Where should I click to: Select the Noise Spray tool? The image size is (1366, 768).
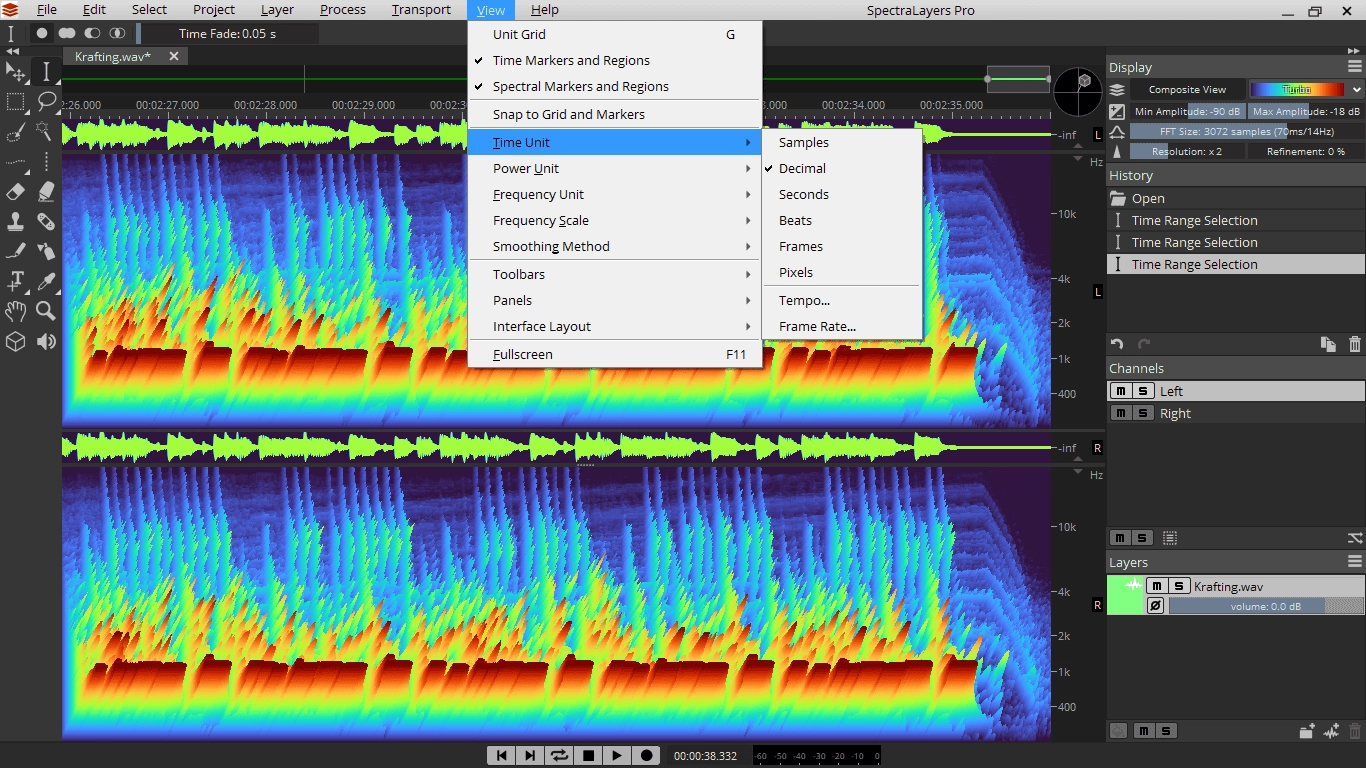[46, 252]
